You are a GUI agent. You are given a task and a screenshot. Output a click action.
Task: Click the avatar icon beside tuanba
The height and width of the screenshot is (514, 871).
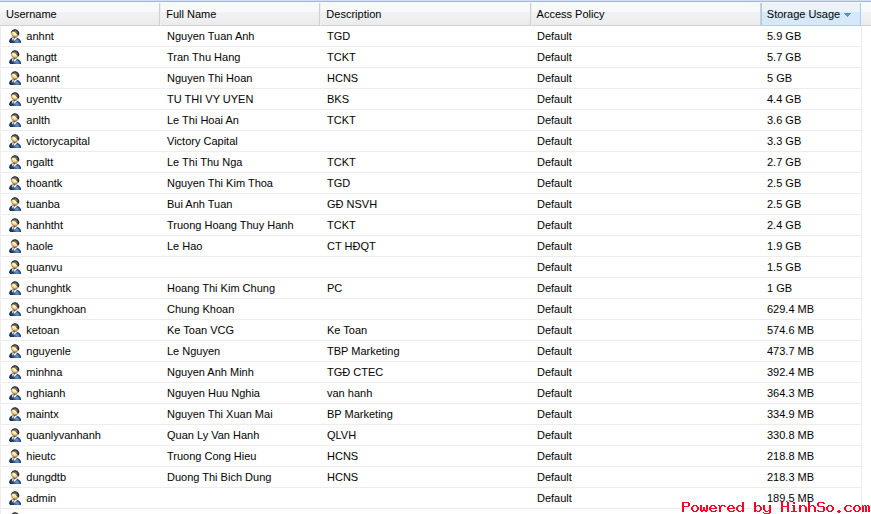pyautogui.click(x=14, y=204)
